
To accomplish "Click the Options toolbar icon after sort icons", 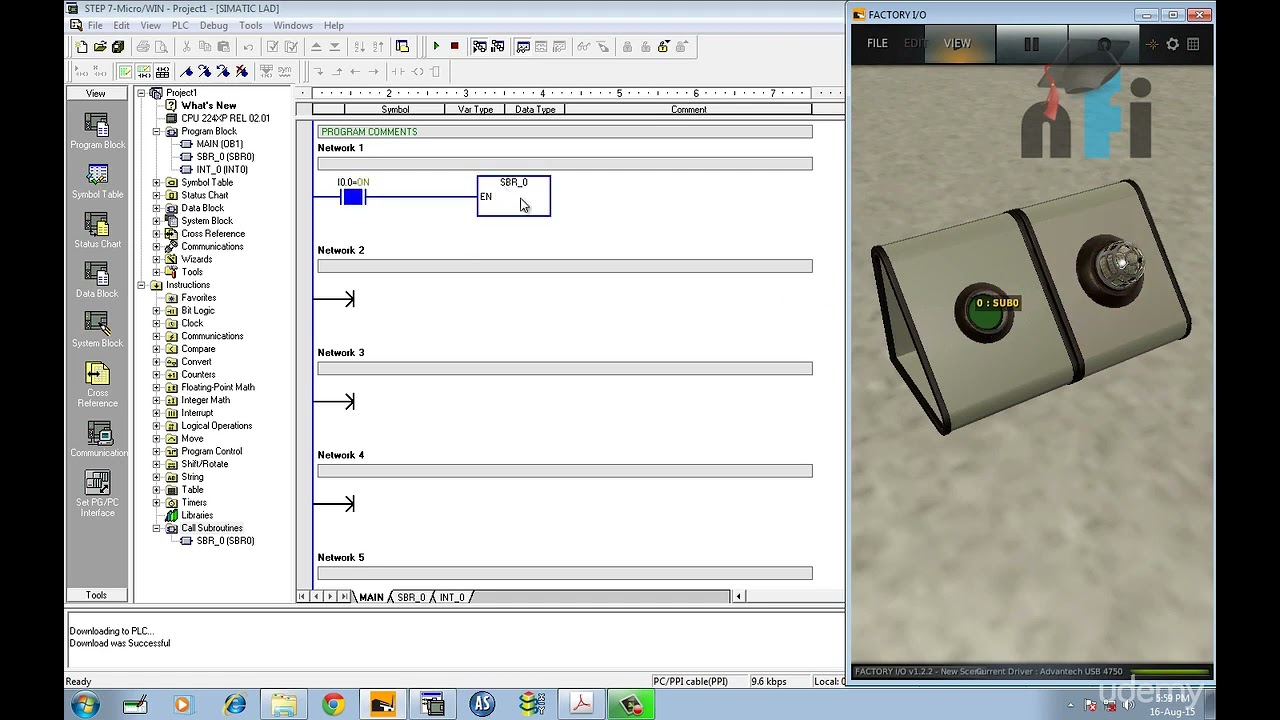I will click(402, 47).
